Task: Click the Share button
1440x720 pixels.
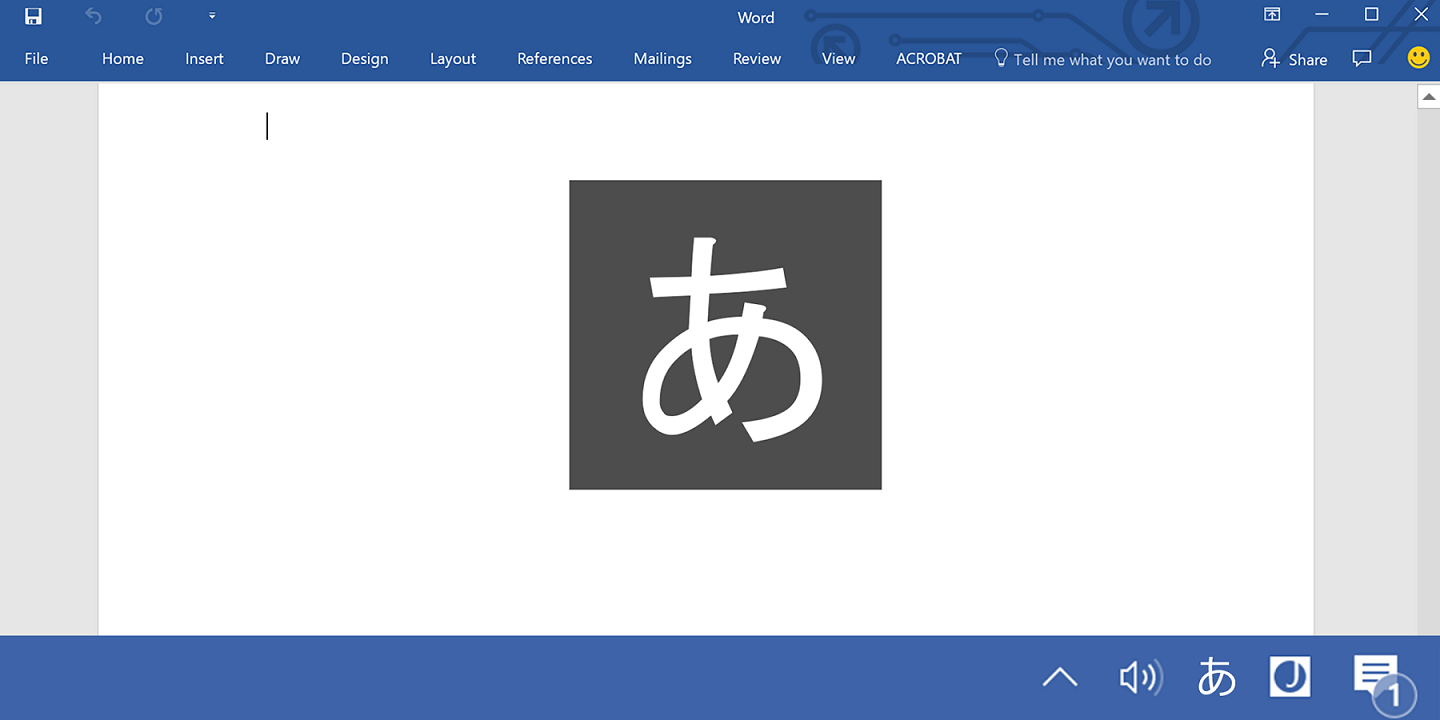Action: (x=1294, y=59)
